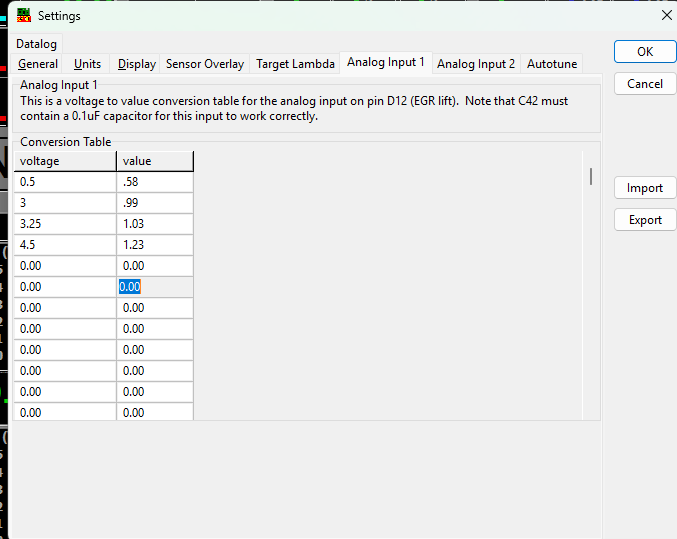
Task: Export the conversion table
Action: coord(645,220)
